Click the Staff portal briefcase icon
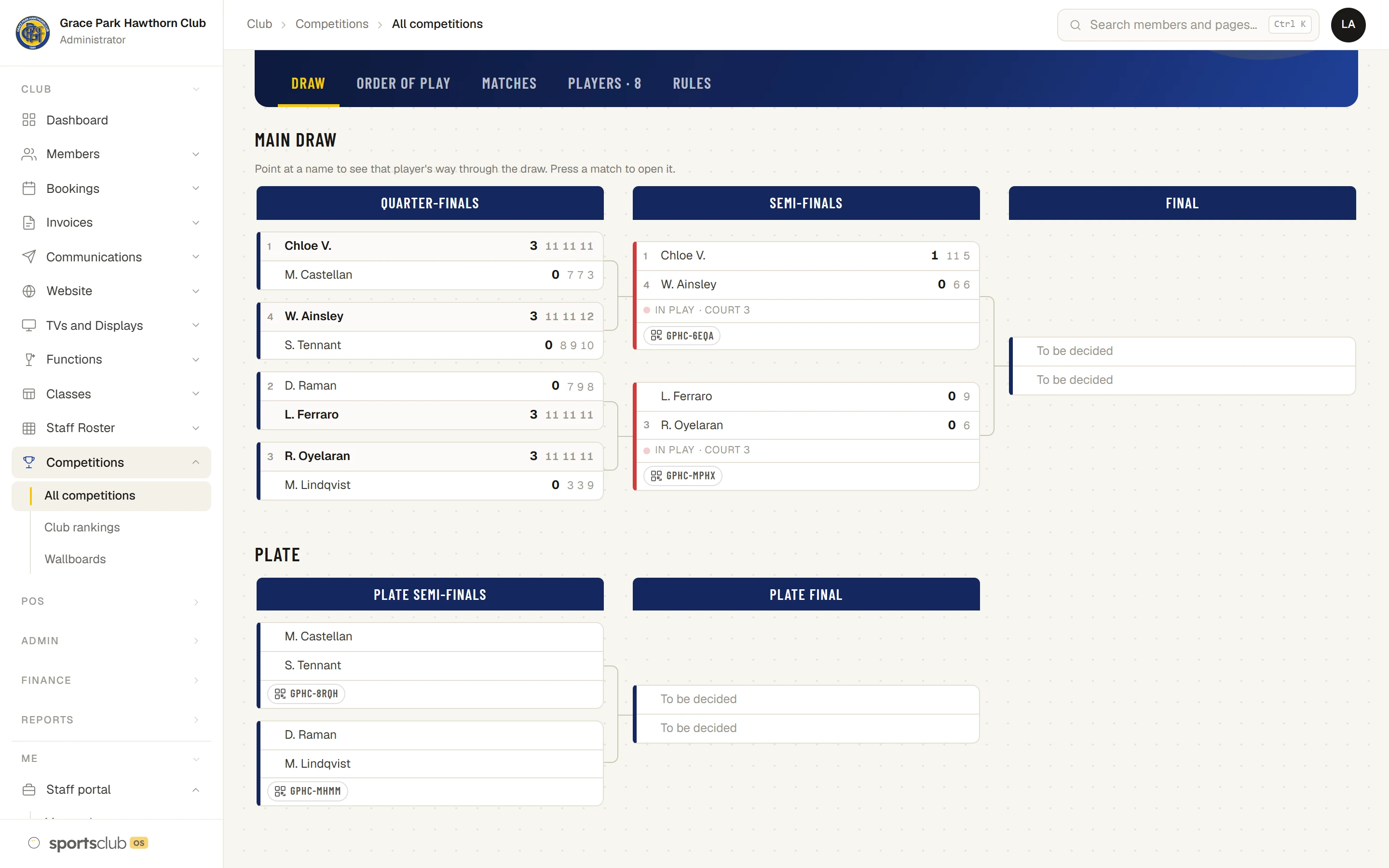Viewport: 1389px width, 868px height. pyautogui.click(x=29, y=789)
